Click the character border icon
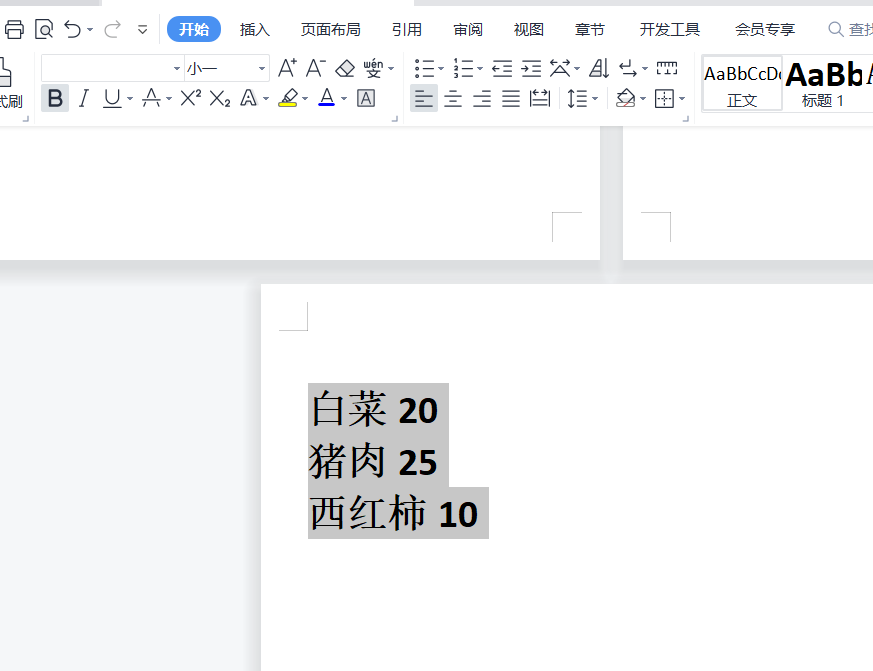 point(366,99)
